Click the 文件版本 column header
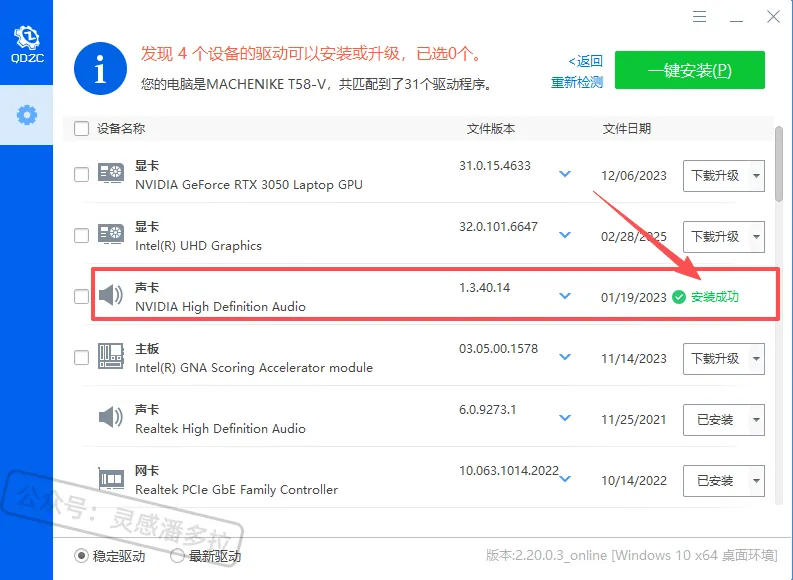 tap(491, 128)
